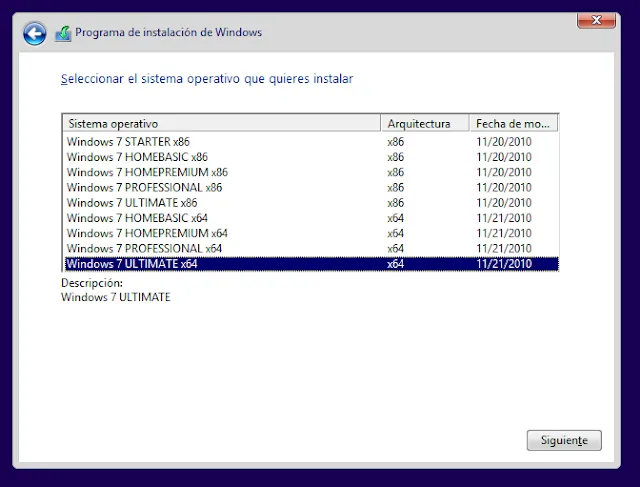Sort by Sistema operativo column header
640x487 pixels.
pyautogui.click(x=221, y=123)
